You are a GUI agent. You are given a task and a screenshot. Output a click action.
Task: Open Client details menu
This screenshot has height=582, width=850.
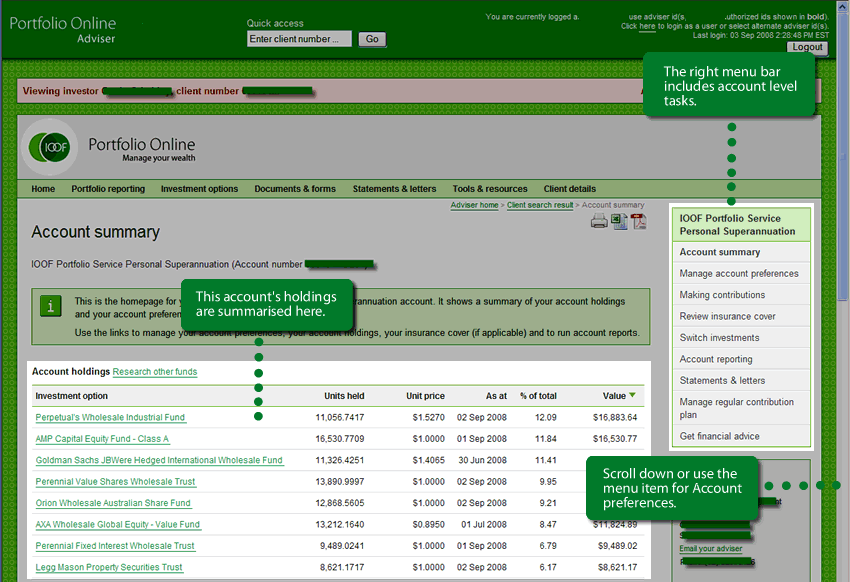[x=569, y=189]
